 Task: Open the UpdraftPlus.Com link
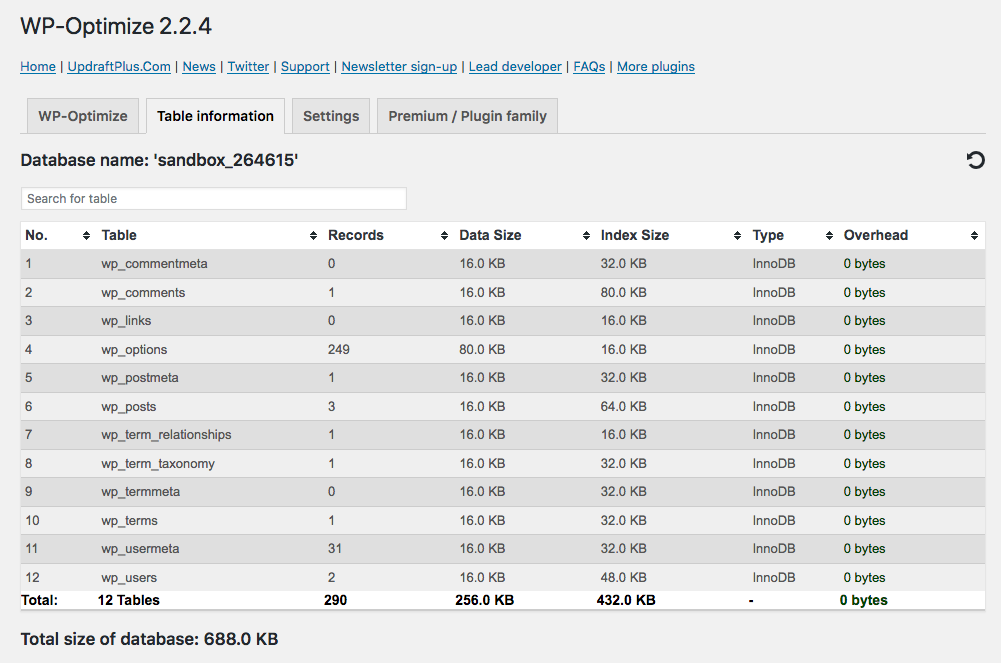119,66
